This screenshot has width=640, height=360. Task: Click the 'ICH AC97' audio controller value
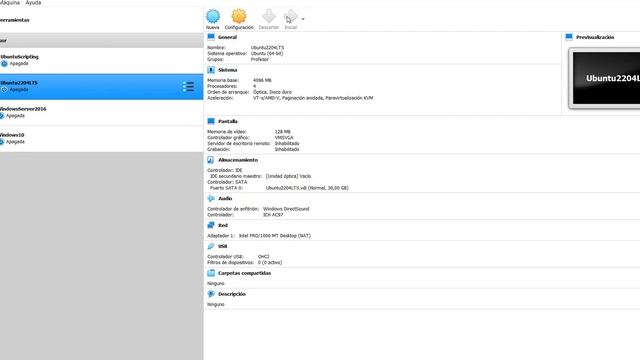[273, 215]
